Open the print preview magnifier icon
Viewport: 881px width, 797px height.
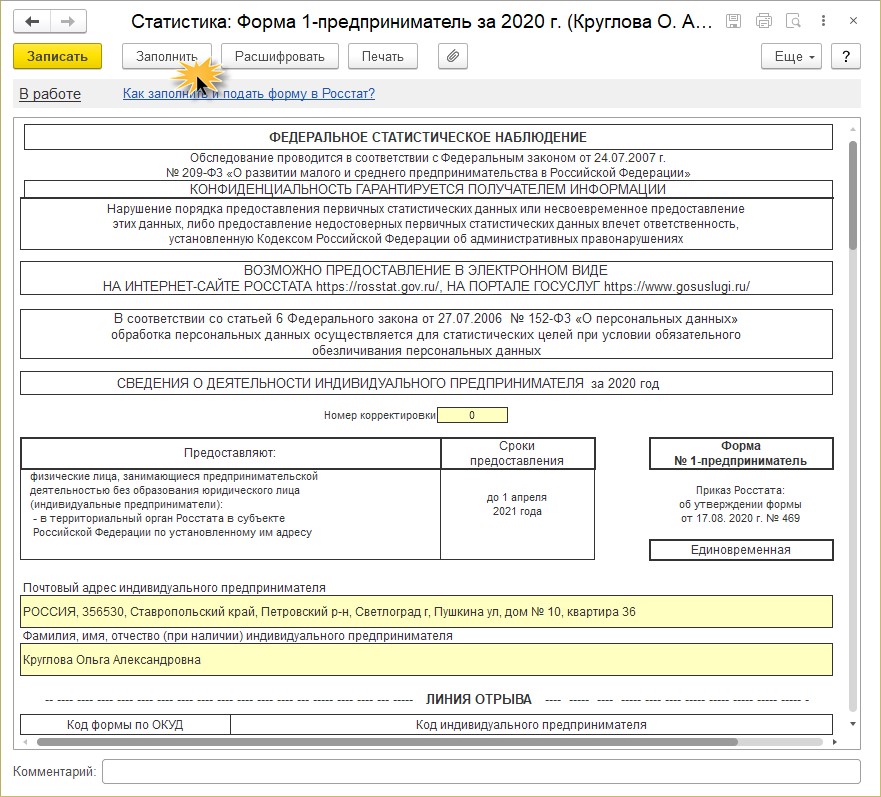pos(793,21)
